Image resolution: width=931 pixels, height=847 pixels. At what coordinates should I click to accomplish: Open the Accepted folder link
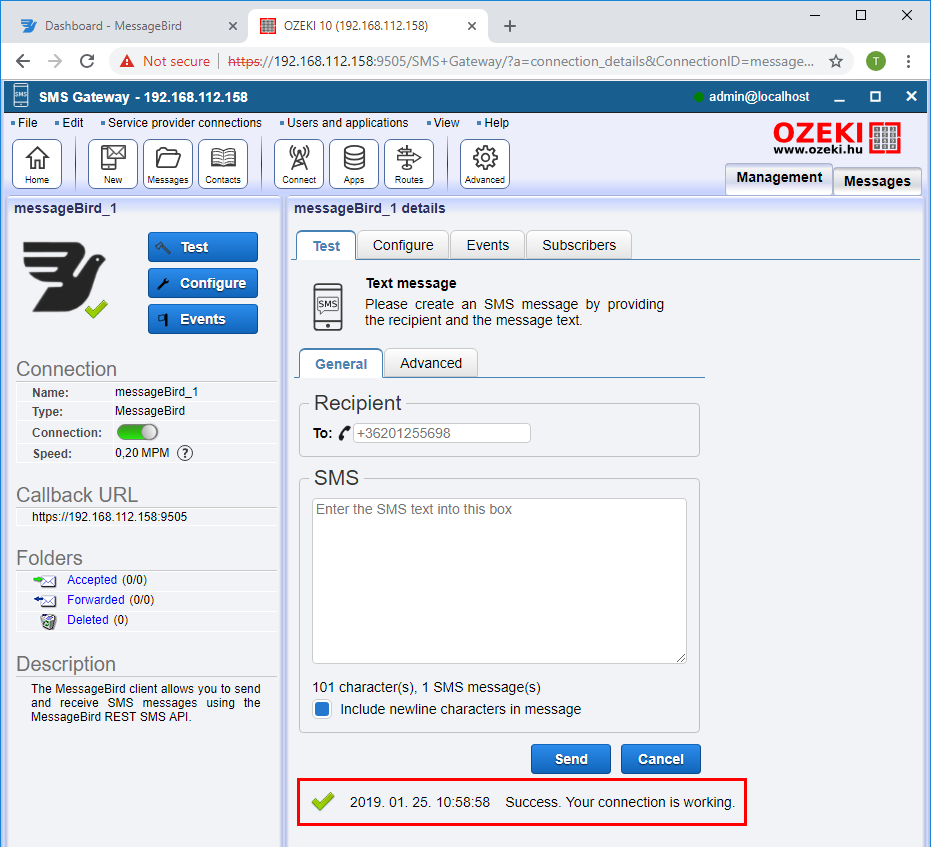pyautogui.click(x=92, y=580)
